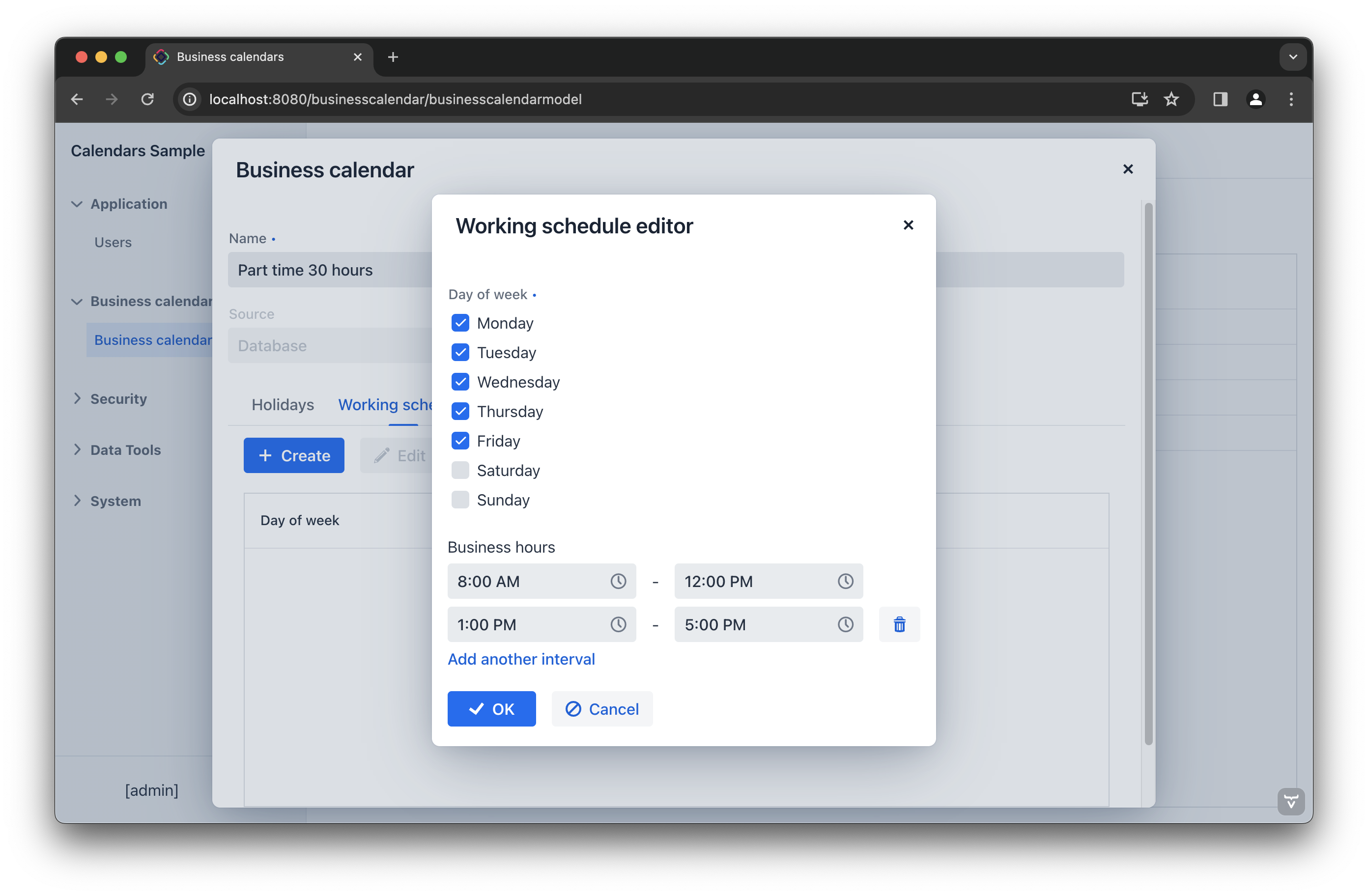Confirm the schedule with OK

tap(491, 709)
